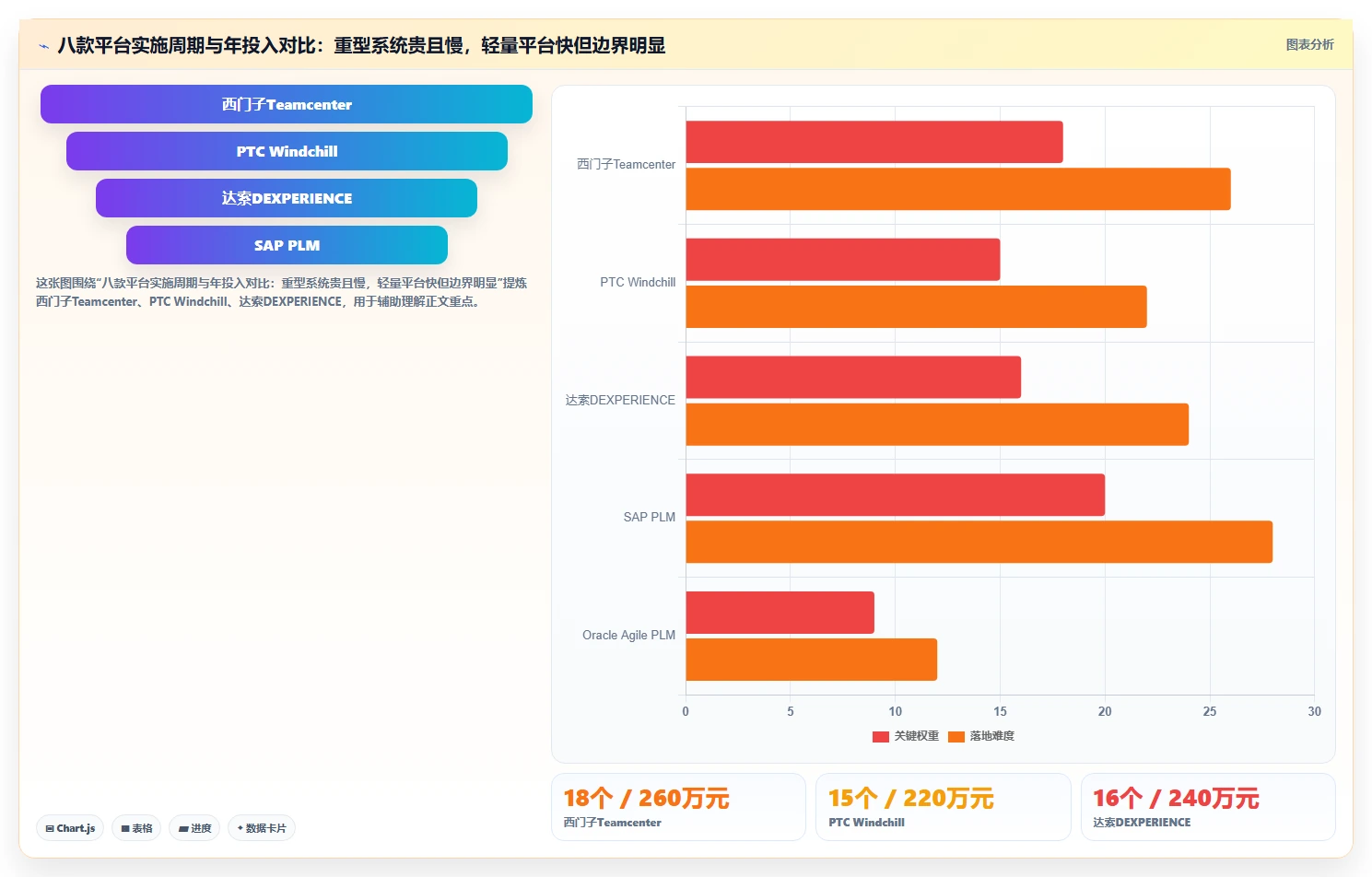This screenshot has height=877, width=1372.
Task: Click the 西门子Teamcenter funnel bar
Action: click(x=287, y=104)
